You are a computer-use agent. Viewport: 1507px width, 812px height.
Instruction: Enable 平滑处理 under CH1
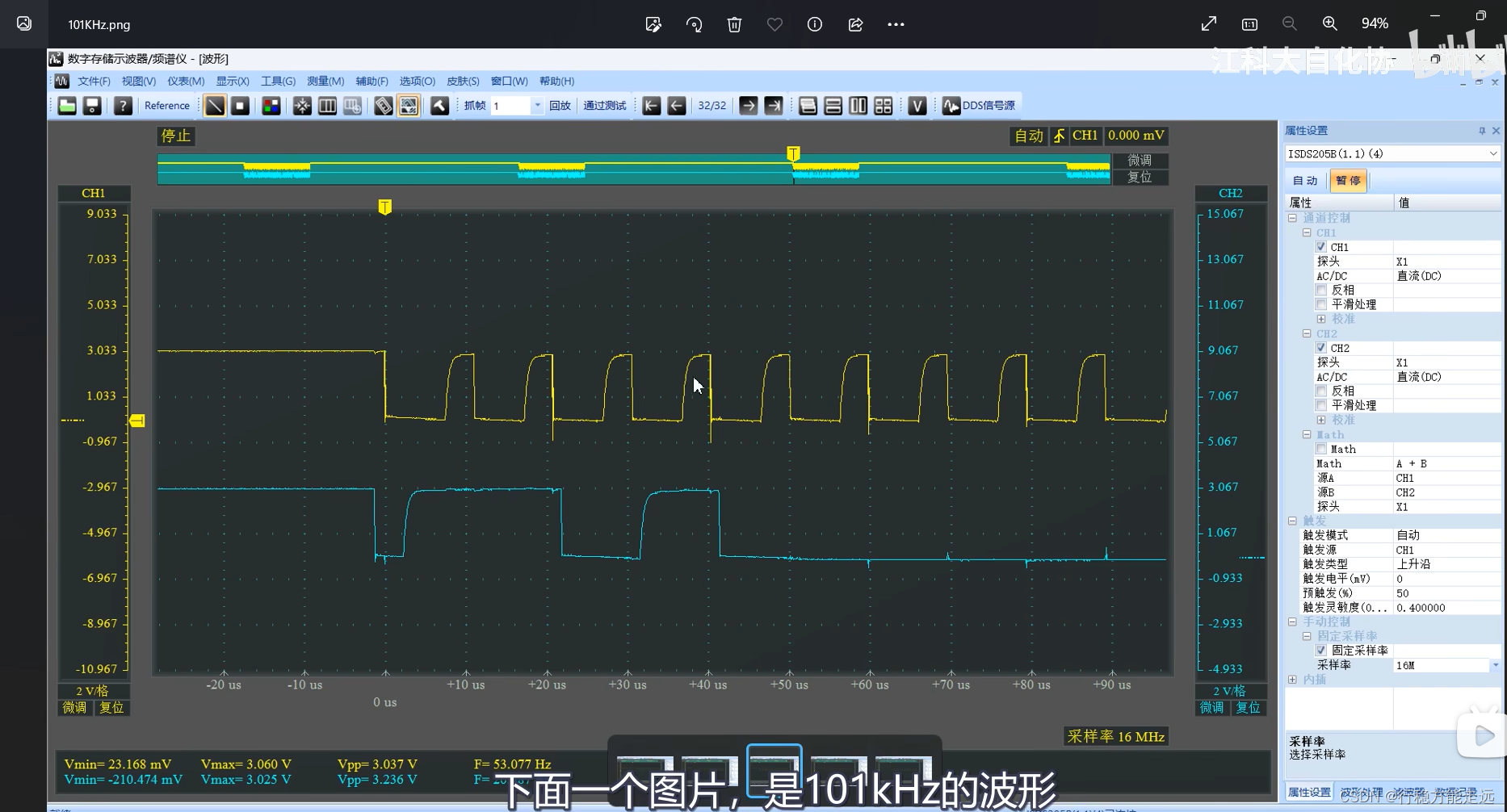[x=1321, y=304]
